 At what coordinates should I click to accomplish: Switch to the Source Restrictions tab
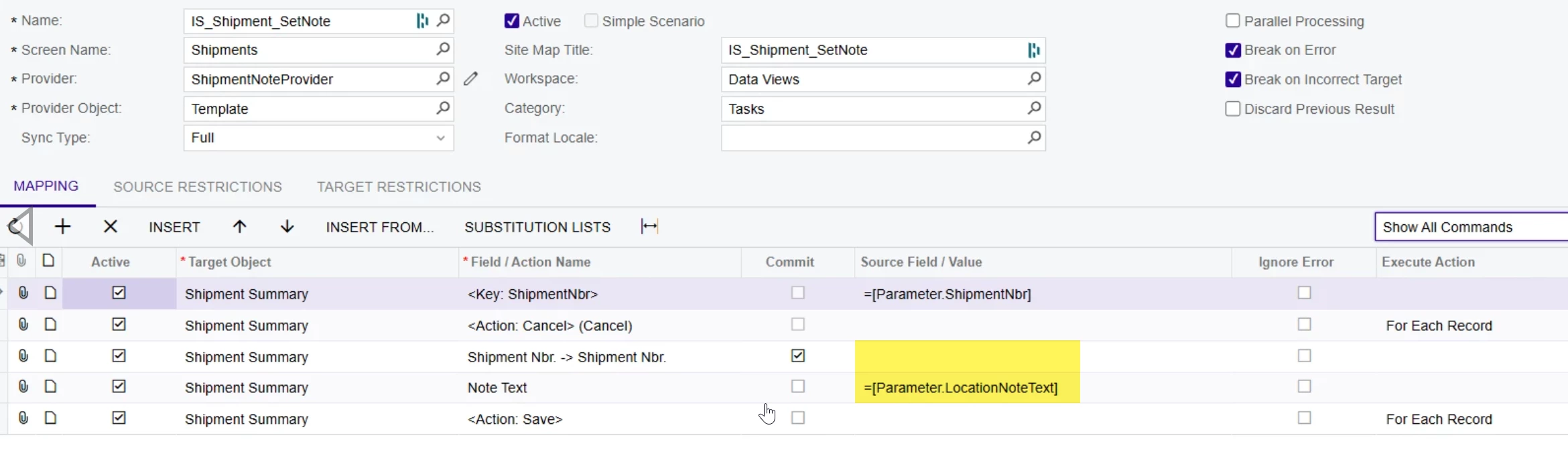(198, 187)
